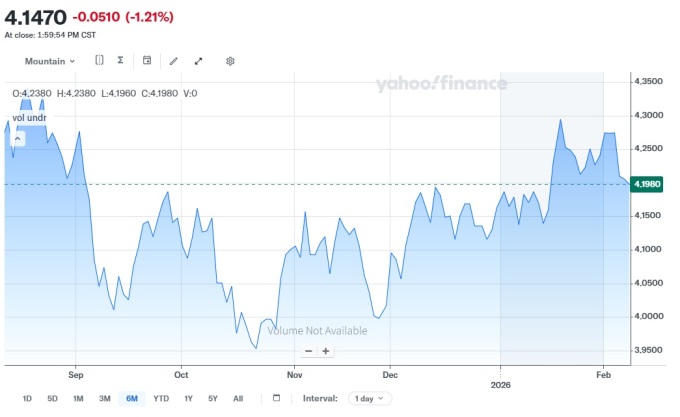Select the 1D time range
Screen dimensions: 680x417
(x=27, y=398)
